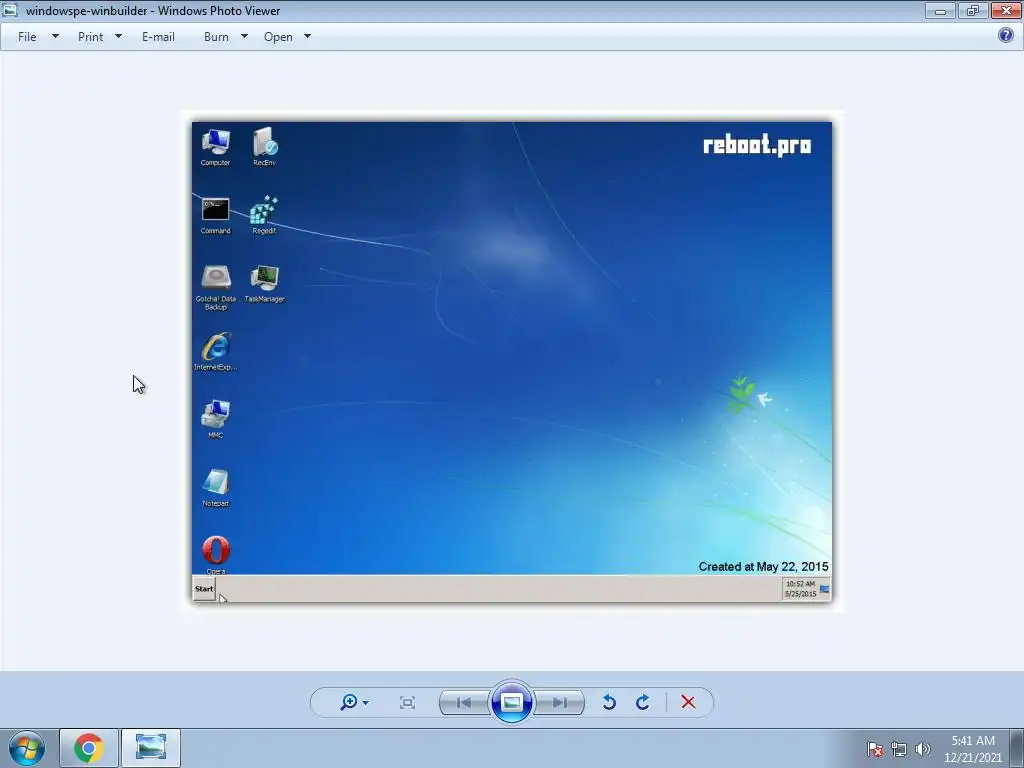Viewport: 1024px width, 768px height.
Task: Expand the zoom size dropdown arrow
Action: click(x=365, y=703)
